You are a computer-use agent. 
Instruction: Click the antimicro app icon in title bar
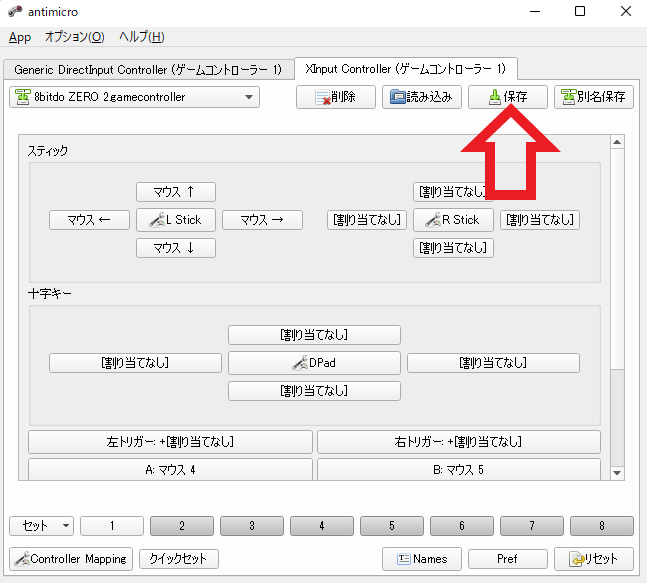[x=15, y=12]
